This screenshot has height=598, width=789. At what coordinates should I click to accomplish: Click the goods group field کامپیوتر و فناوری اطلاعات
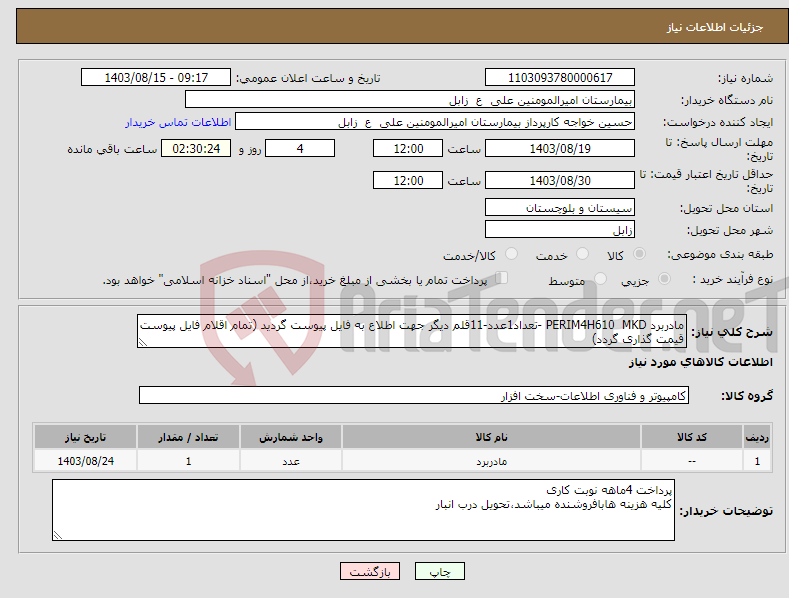click(414, 396)
